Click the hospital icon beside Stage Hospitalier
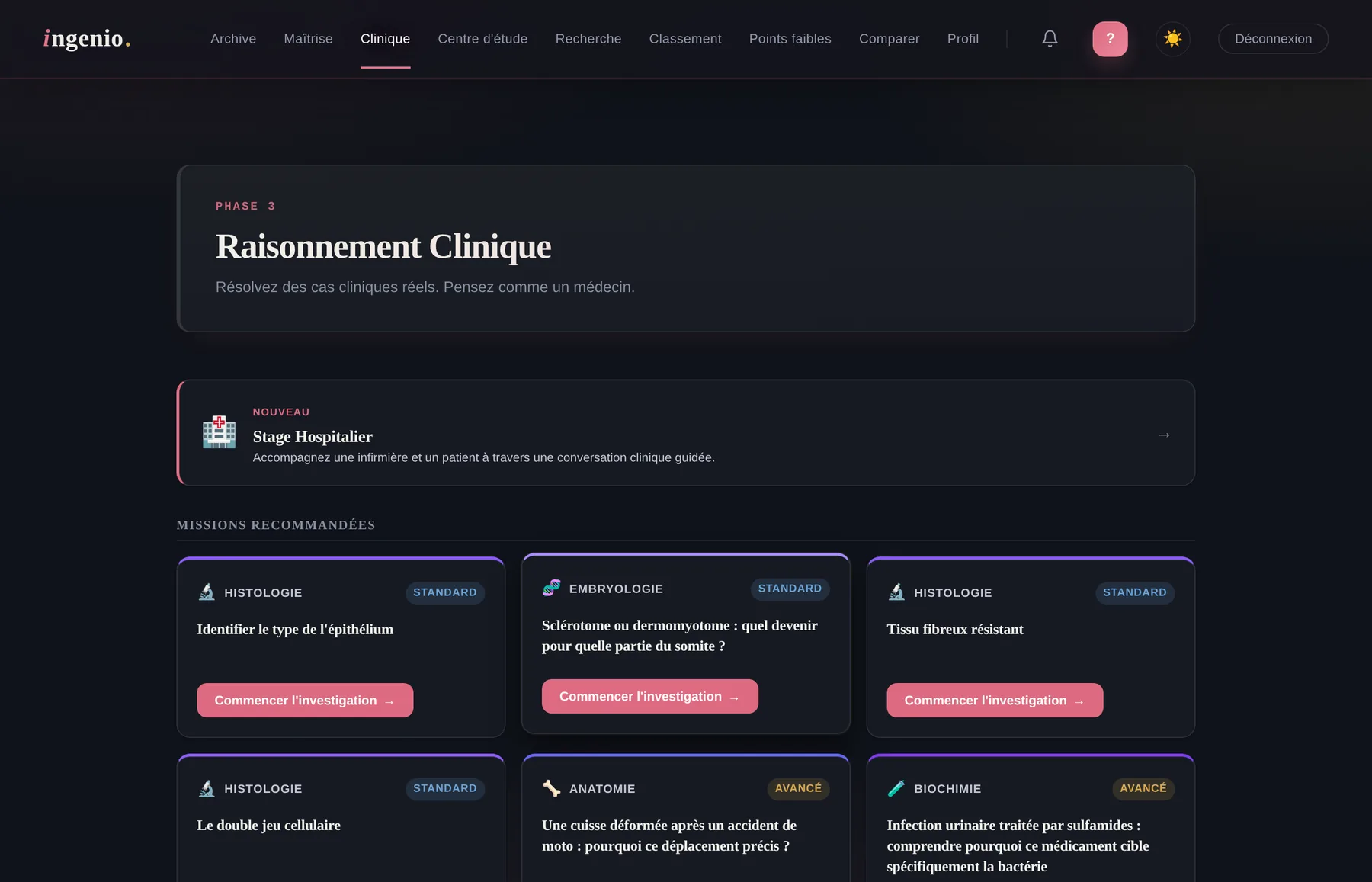The height and width of the screenshot is (882, 1372). click(219, 432)
